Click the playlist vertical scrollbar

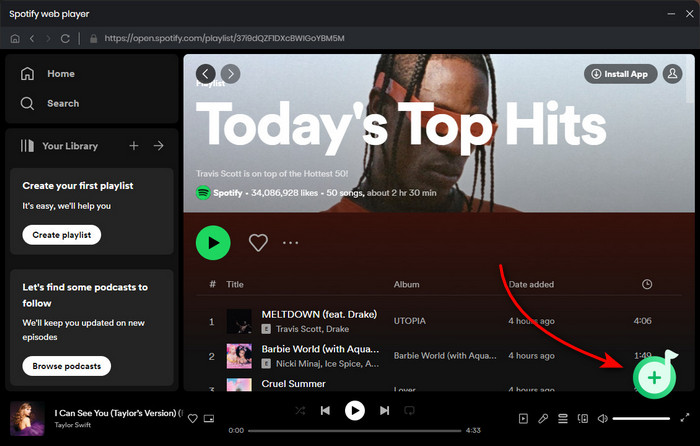tap(690, 79)
